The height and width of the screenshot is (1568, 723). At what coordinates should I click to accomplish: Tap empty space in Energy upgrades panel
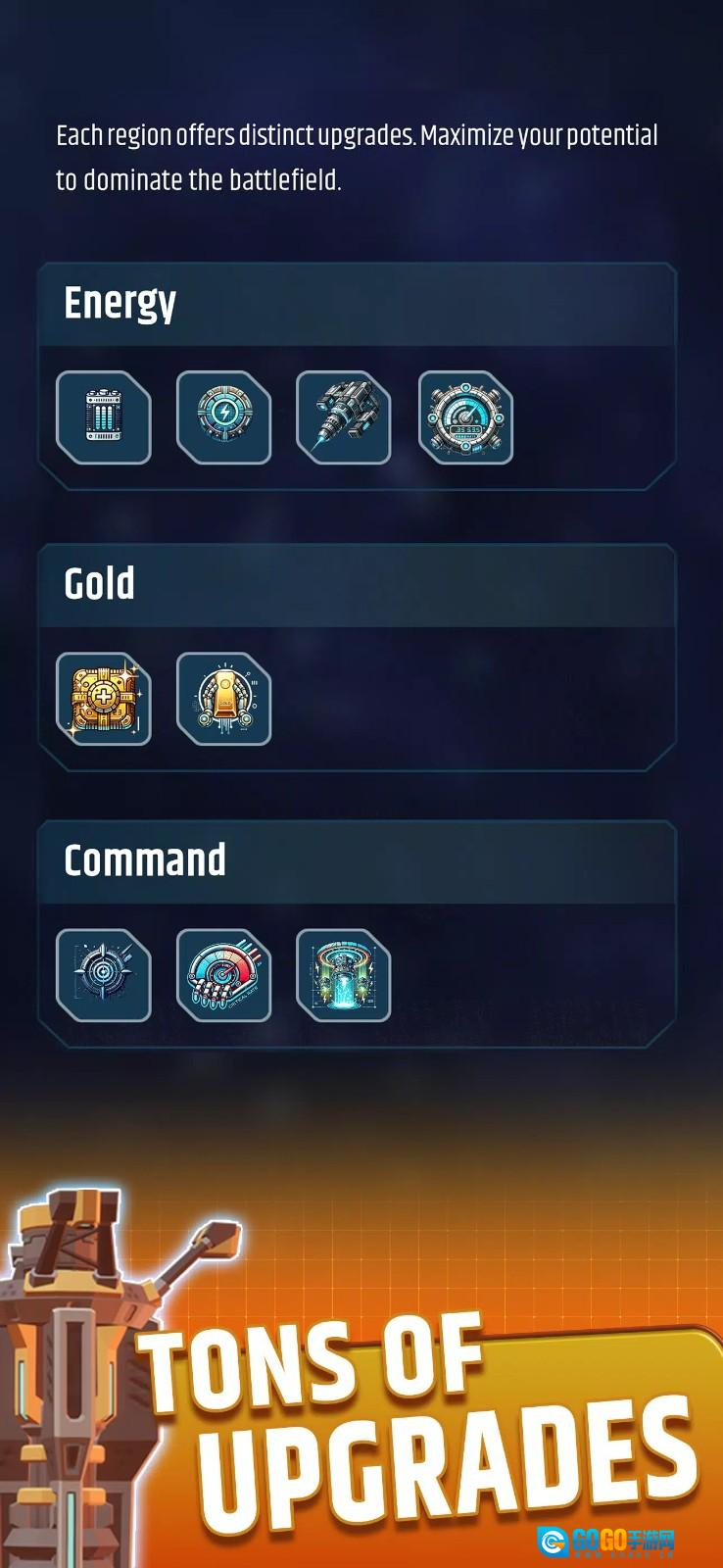point(593,417)
